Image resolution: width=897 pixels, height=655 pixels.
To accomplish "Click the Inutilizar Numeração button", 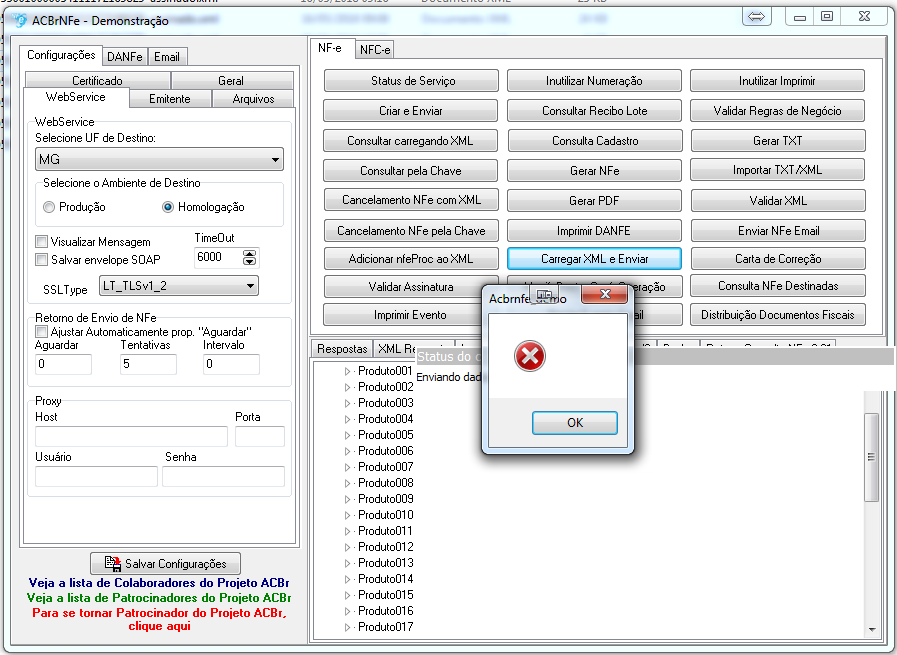I will click(x=594, y=81).
